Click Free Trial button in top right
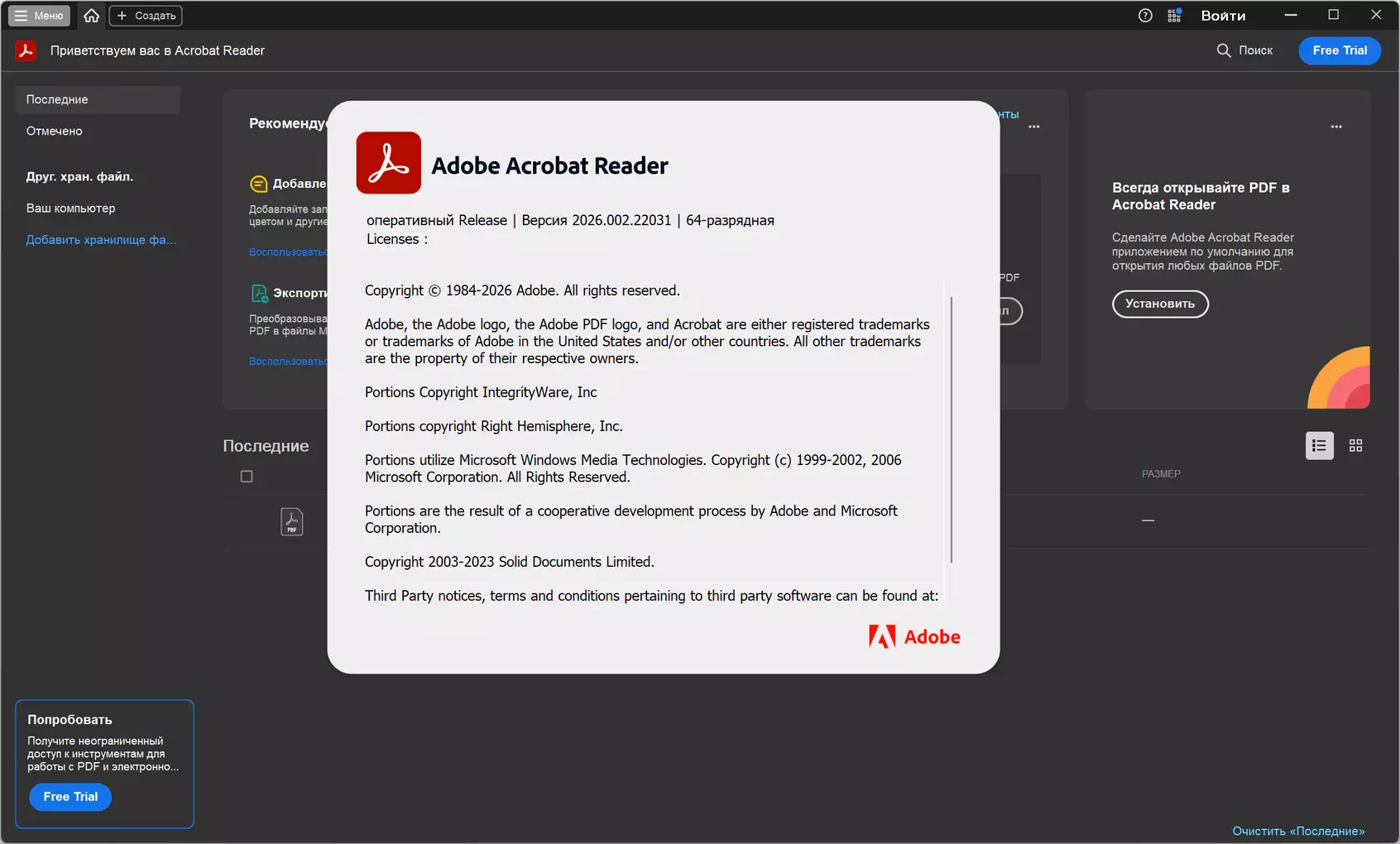 tap(1340, 50)
